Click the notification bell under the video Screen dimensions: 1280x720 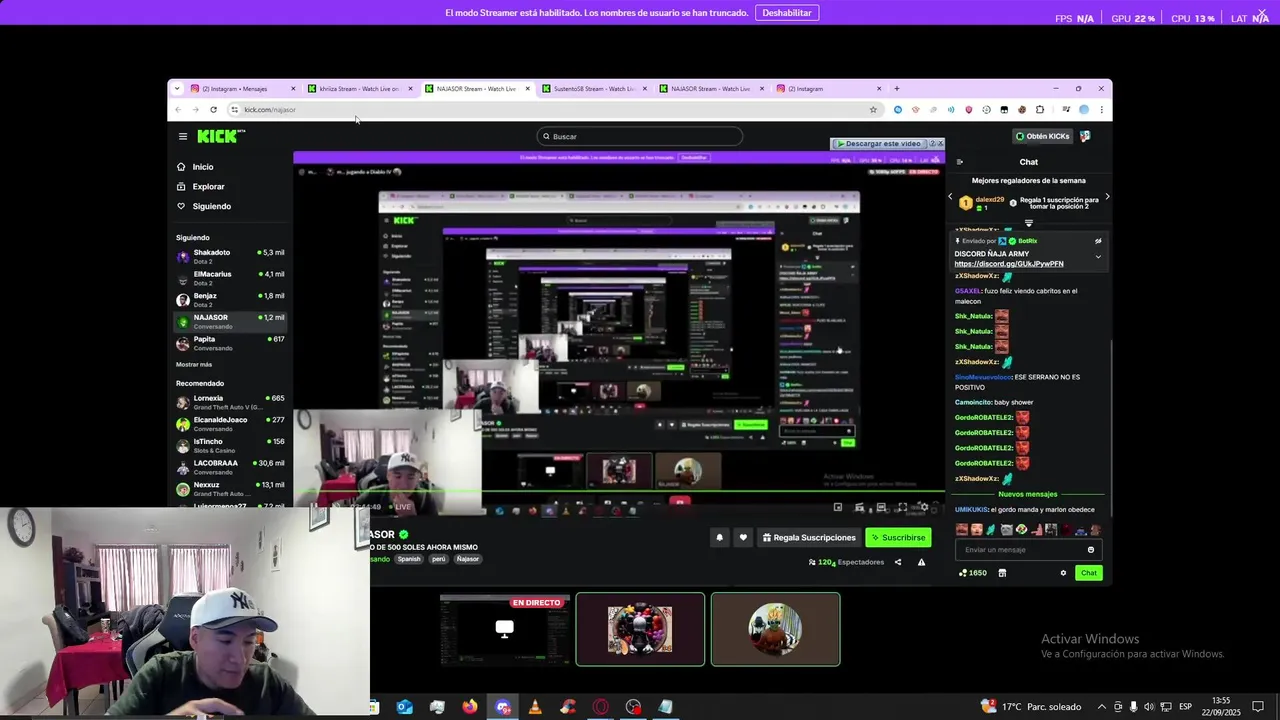coord(719,538)
